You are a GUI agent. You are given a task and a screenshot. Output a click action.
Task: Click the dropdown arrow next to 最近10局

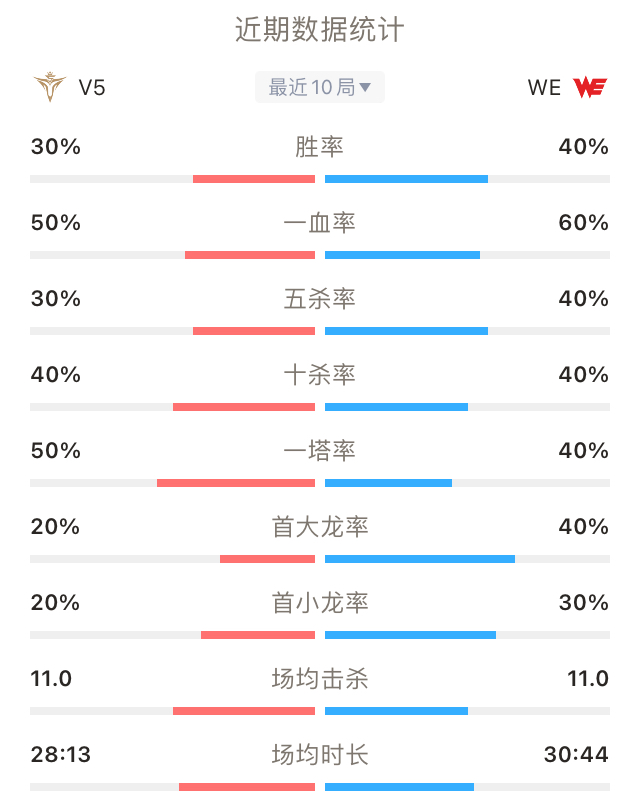pos(365,87)
